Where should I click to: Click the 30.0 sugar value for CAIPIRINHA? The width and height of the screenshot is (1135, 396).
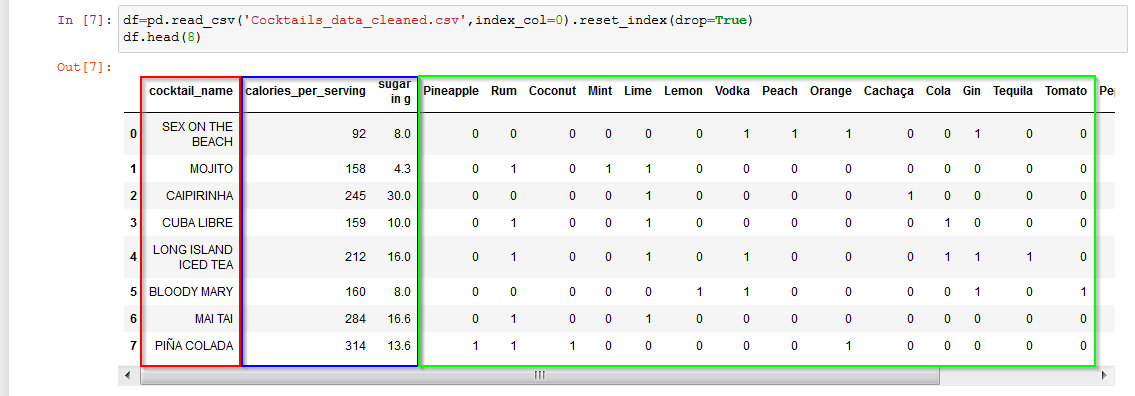coord(399,196)
